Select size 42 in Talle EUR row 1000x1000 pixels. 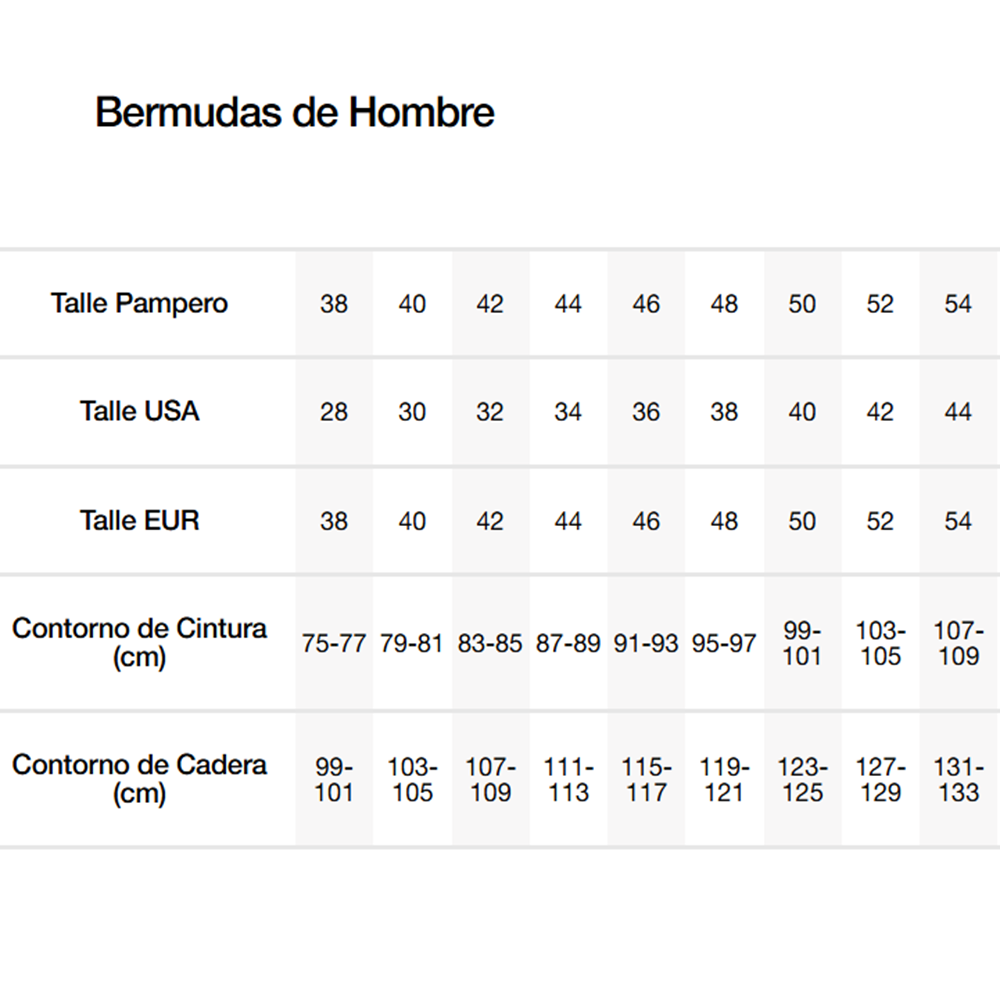coord(490,521)
